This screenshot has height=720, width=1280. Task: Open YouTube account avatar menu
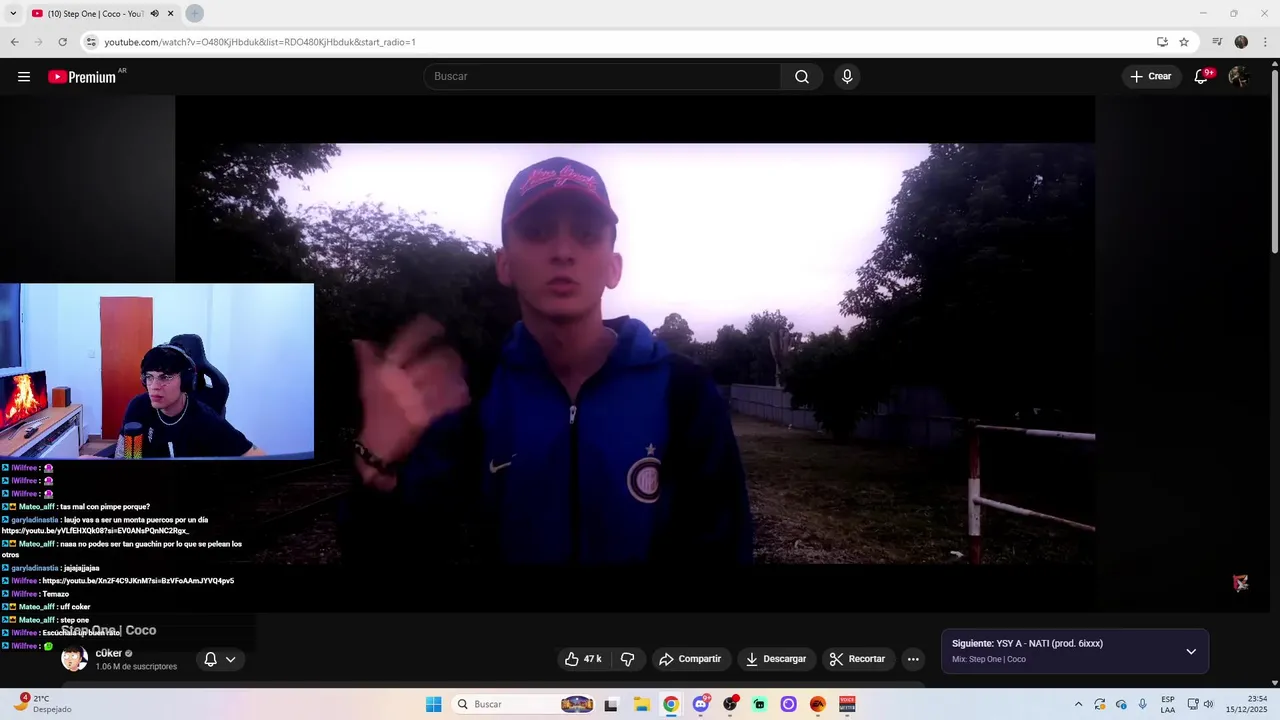1238,77
